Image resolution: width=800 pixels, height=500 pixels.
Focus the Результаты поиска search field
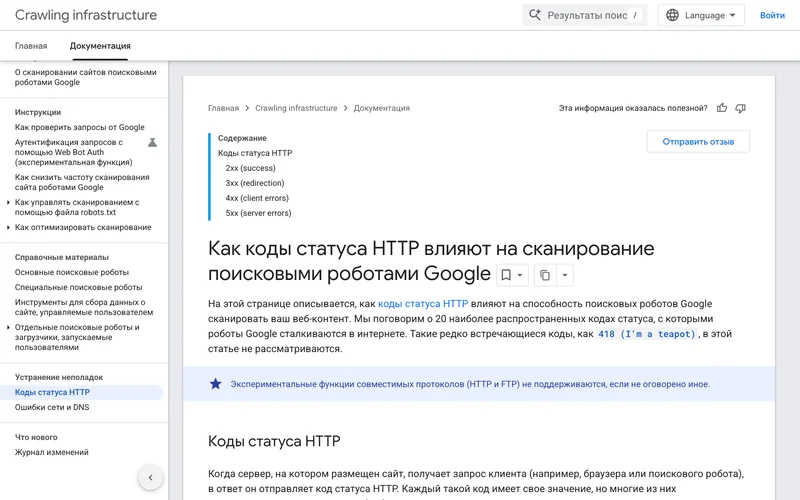[585, 15]
